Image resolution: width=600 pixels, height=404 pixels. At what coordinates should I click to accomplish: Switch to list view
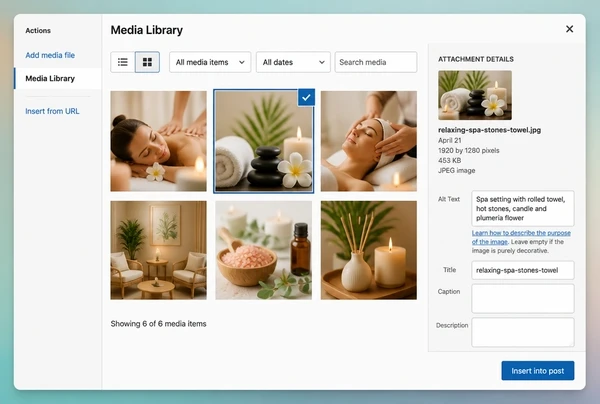[123, 62]
